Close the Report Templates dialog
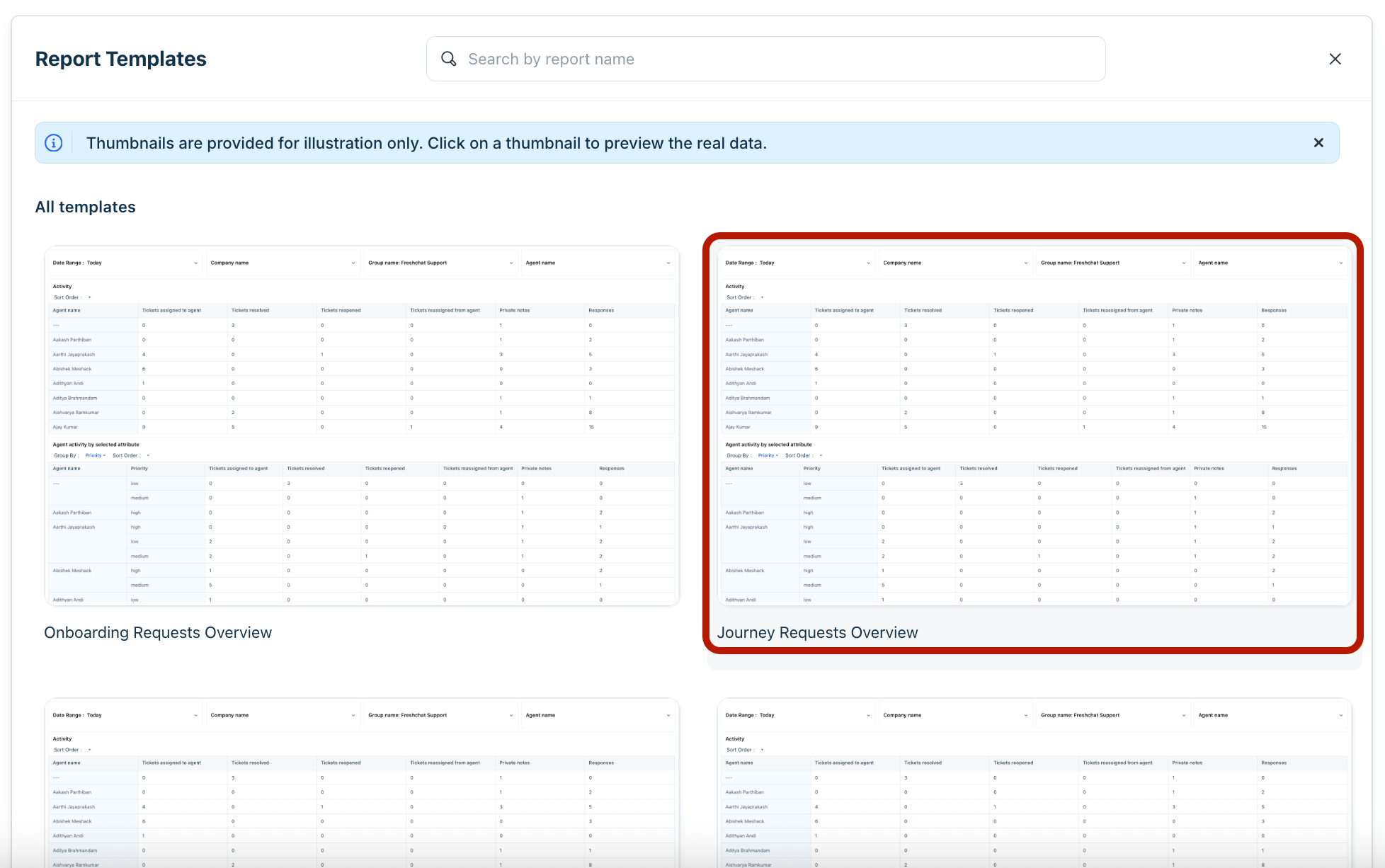 pyautogui.click(x=1335, y=59)
